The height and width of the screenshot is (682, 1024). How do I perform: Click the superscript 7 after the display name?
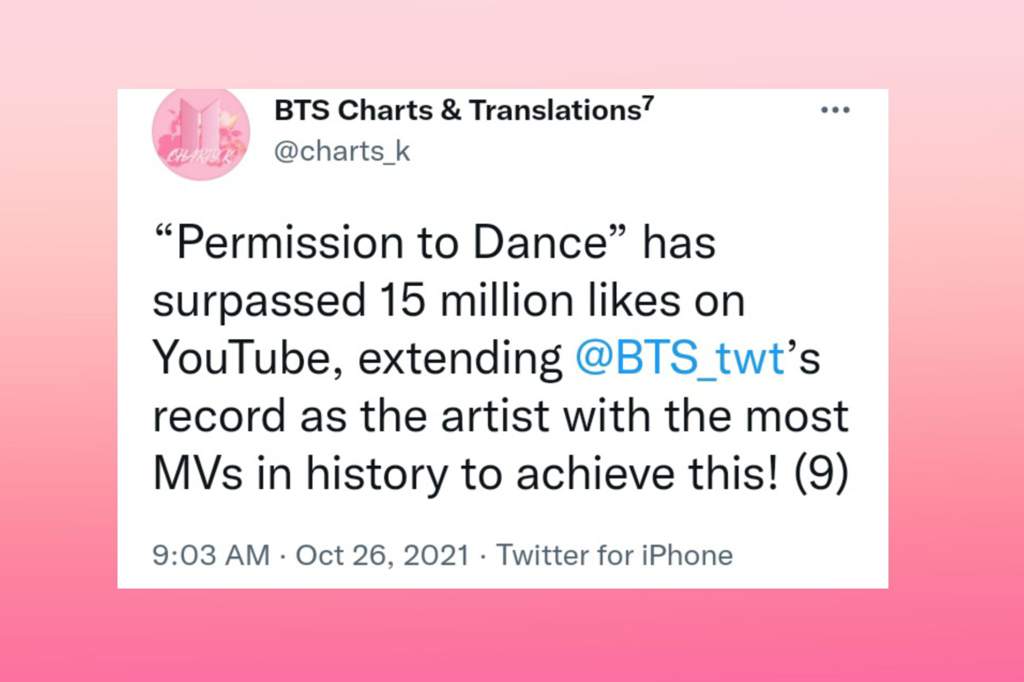(647, 103)
